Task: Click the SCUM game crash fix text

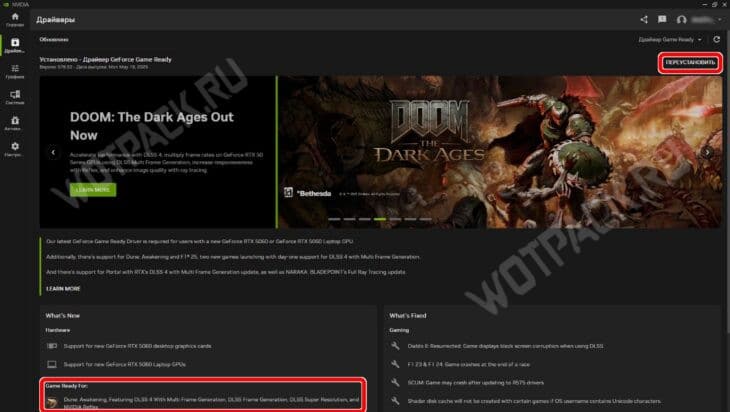Action: click(x=476, y=383)
